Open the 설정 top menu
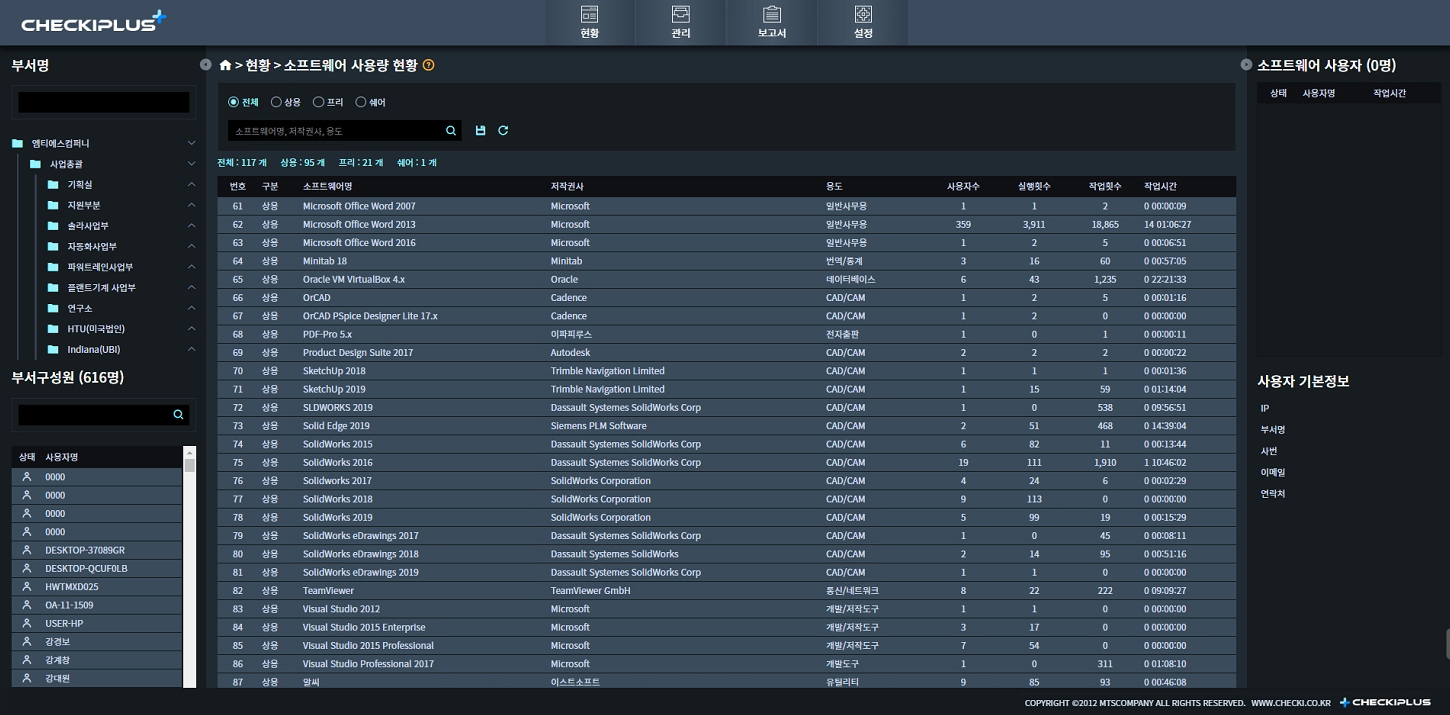The height and width of the screenshot is (715, 1450). coord(863,22)
